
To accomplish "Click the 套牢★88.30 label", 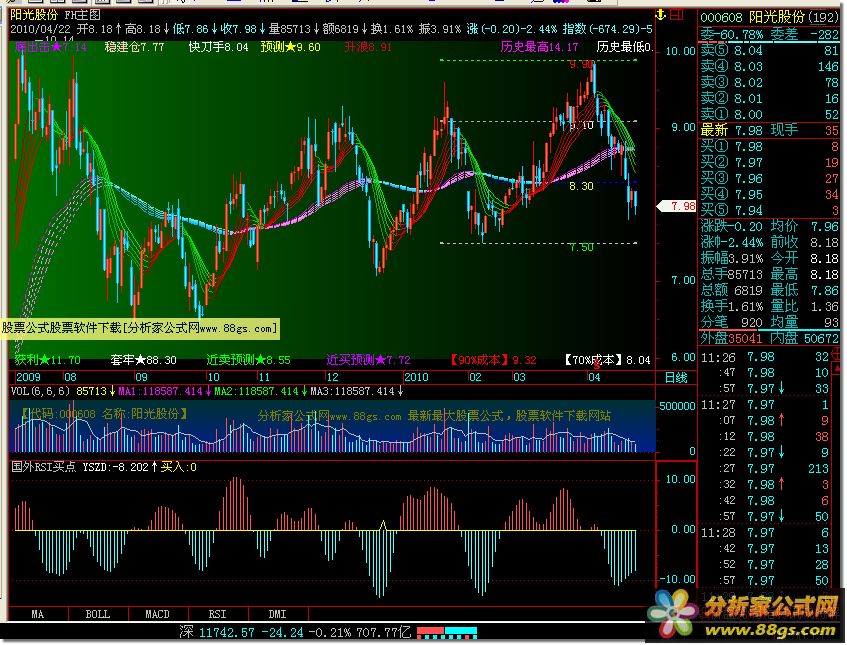I will tap(143, 360).
